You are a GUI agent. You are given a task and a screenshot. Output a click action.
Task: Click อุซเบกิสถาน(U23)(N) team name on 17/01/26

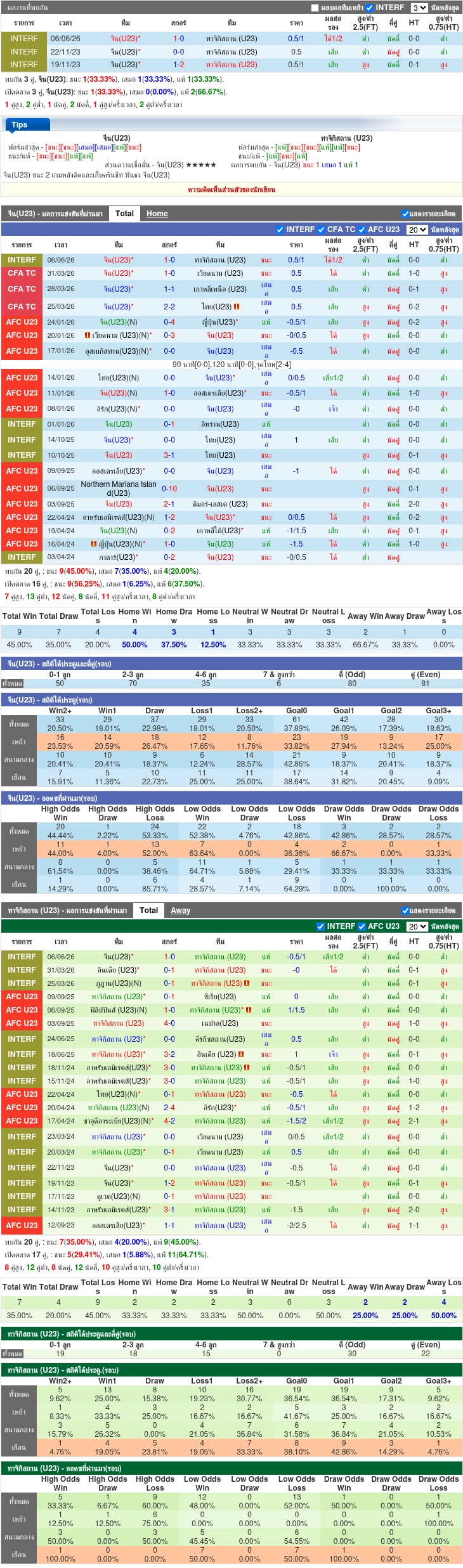tap(118, 351)
